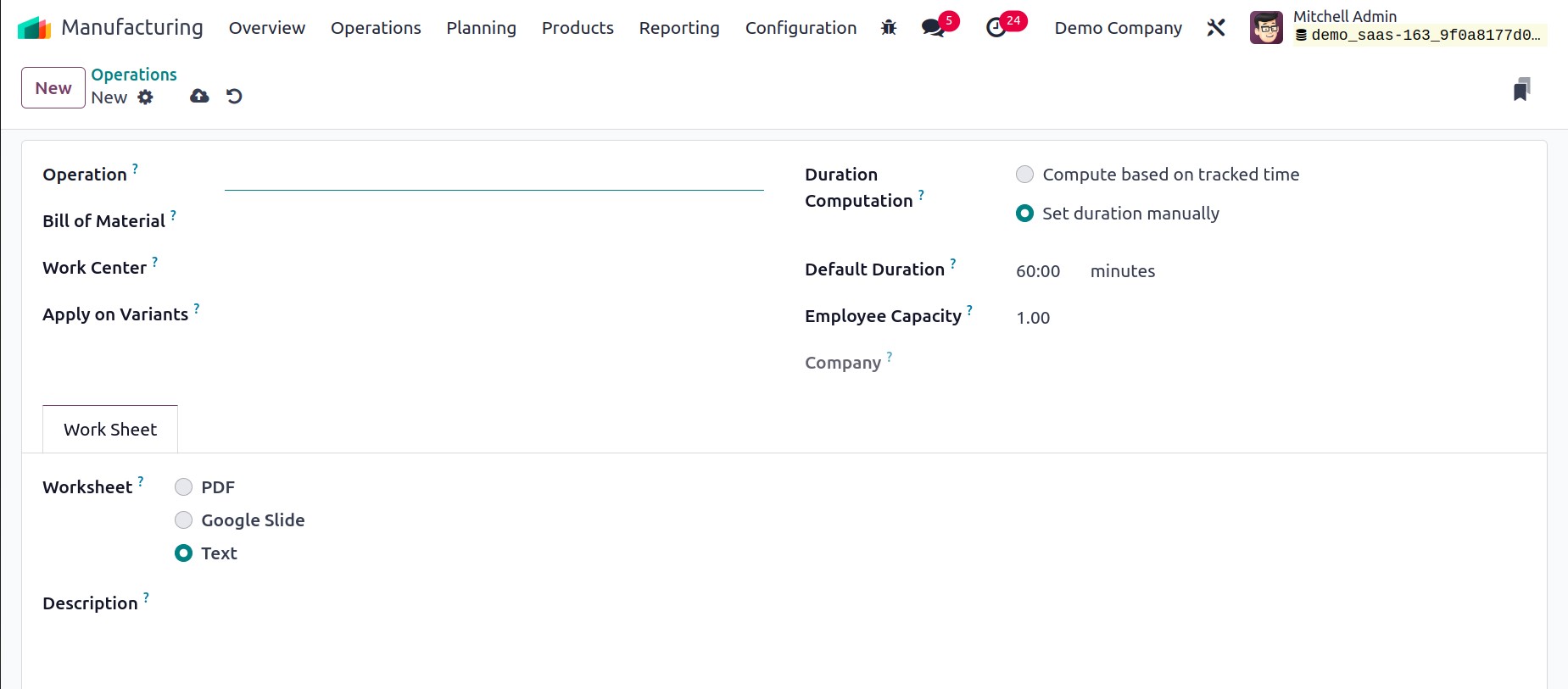
Task: Show the Employee Capacity help question mark
Action: (969, 310)
